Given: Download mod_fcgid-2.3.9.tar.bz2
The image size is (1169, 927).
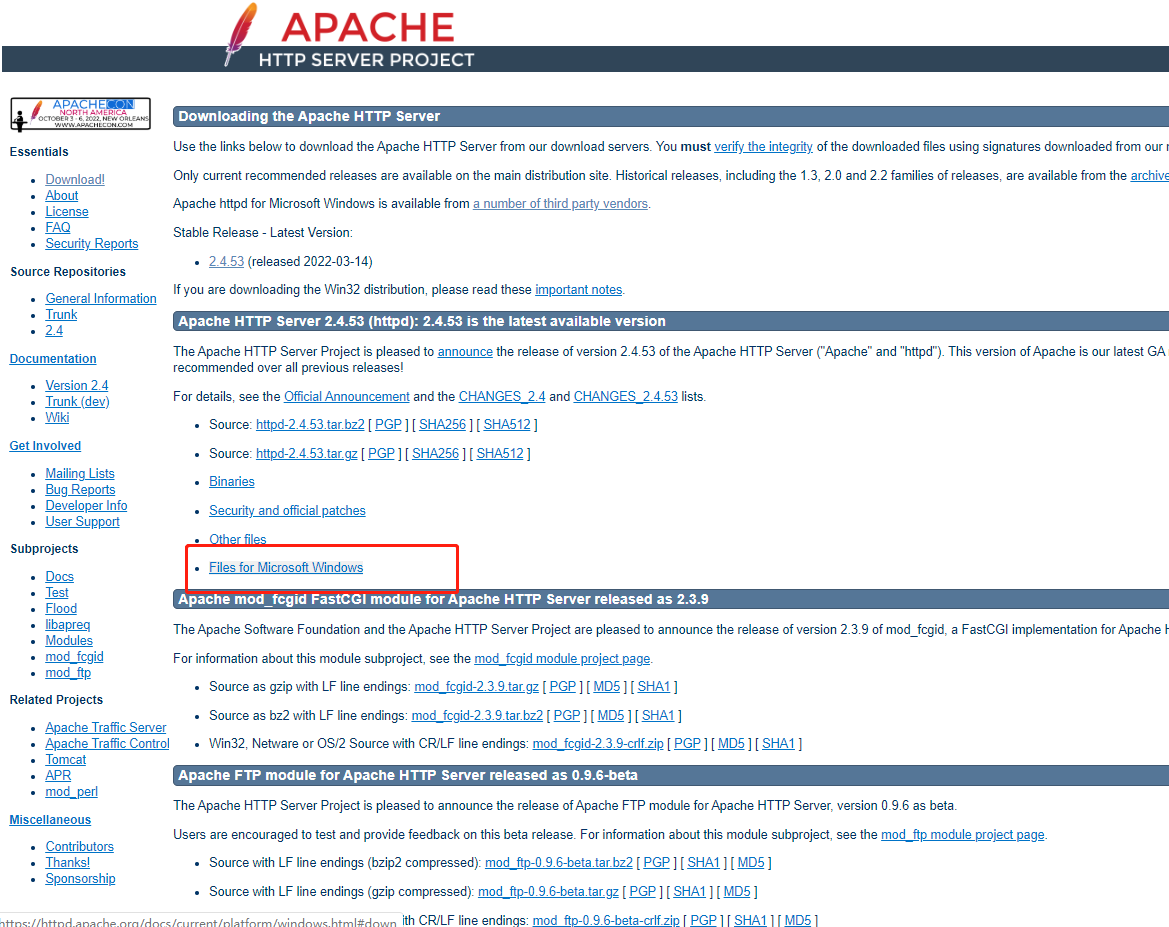Looking at the screenshot, I should click(477, 716).
